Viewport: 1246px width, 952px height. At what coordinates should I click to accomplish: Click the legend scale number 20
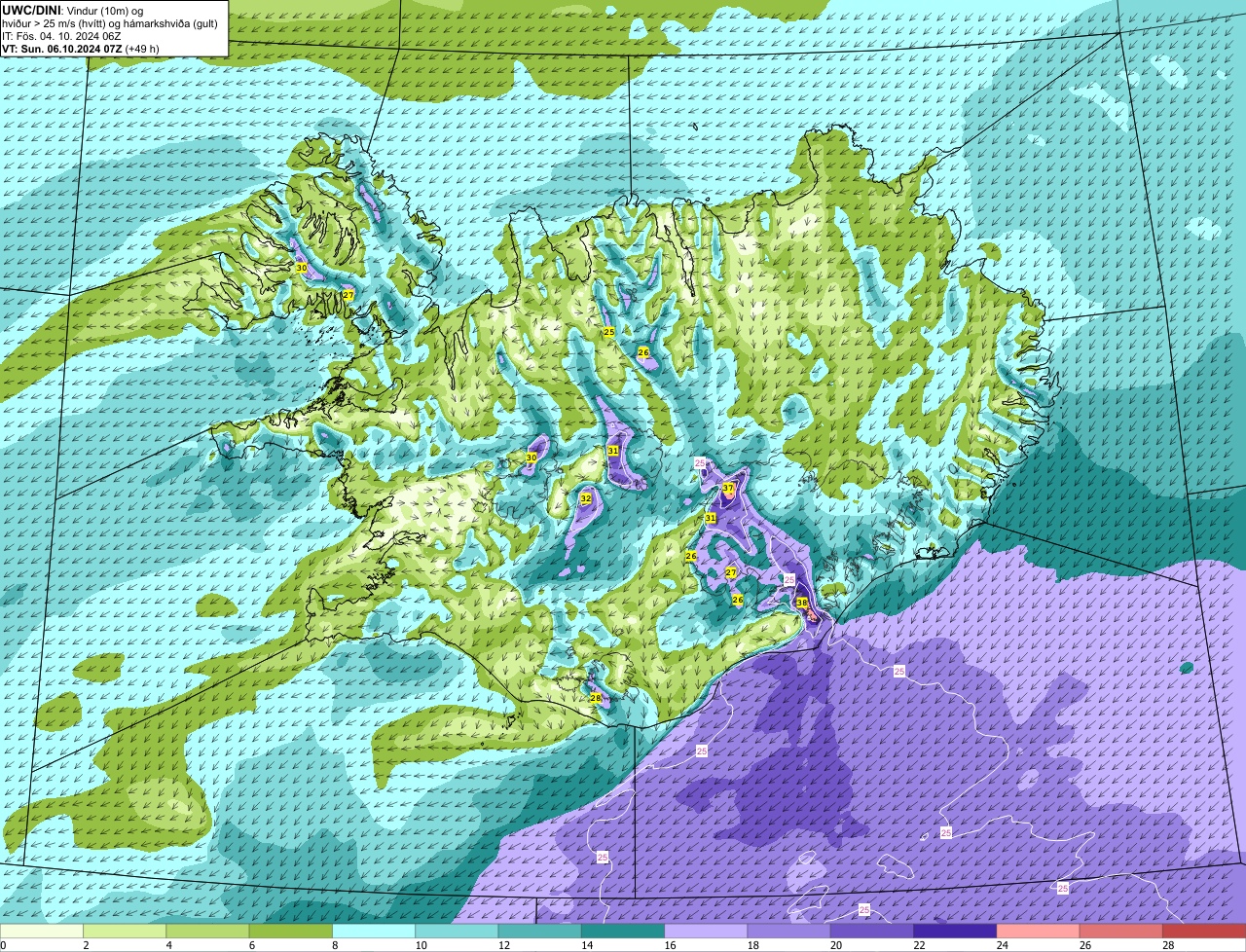834,945
